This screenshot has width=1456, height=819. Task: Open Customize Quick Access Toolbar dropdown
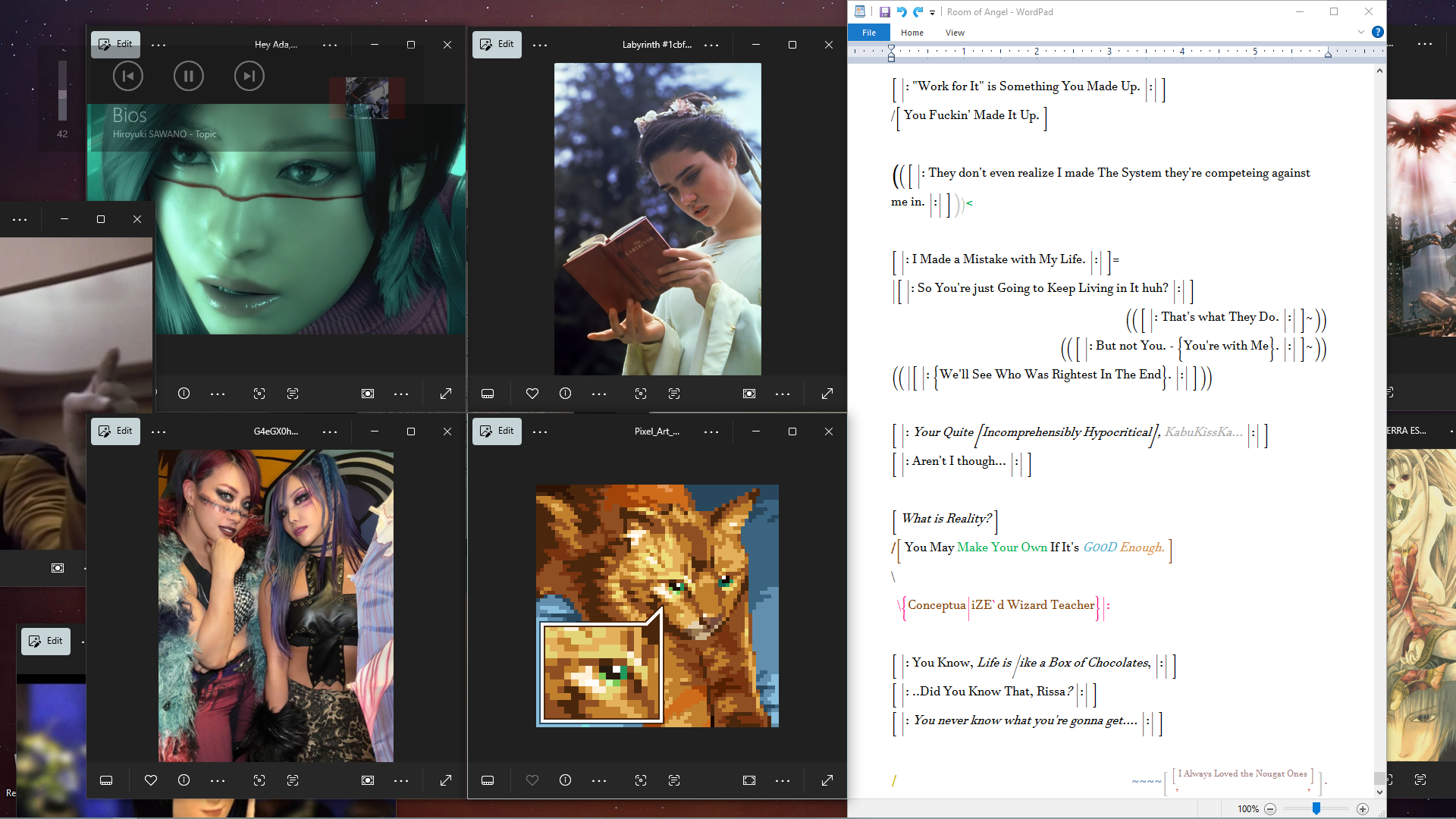tap(933, 13)
